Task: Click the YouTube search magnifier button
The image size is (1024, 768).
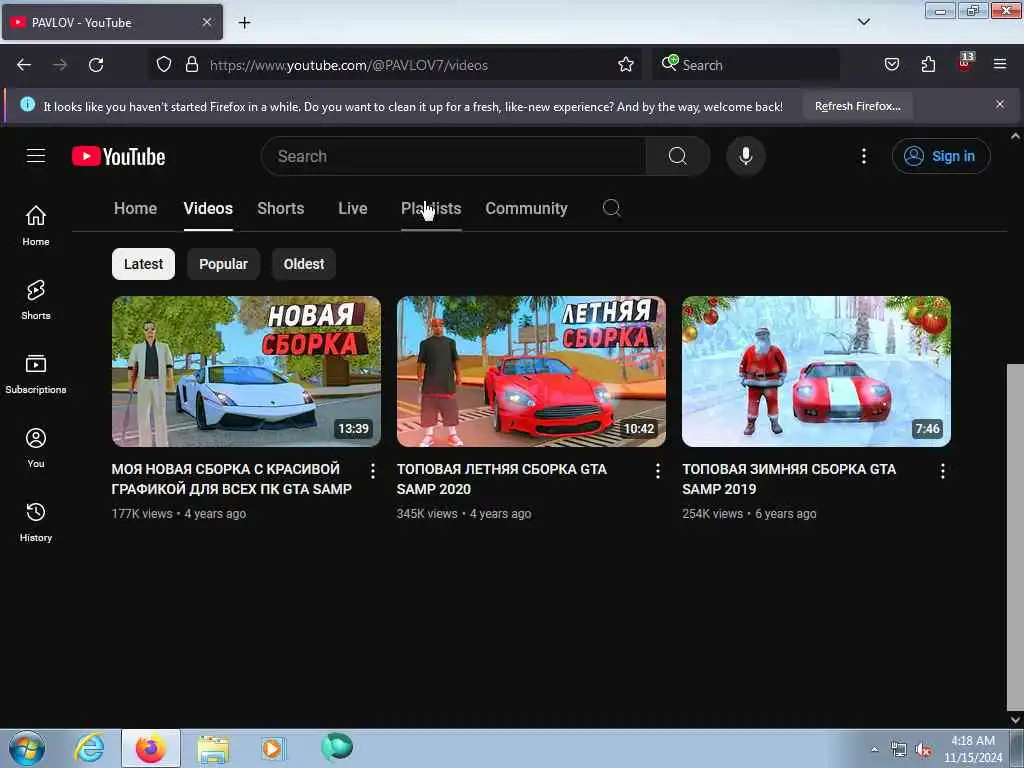Action: pyautogui.click(x=678, y=156)
